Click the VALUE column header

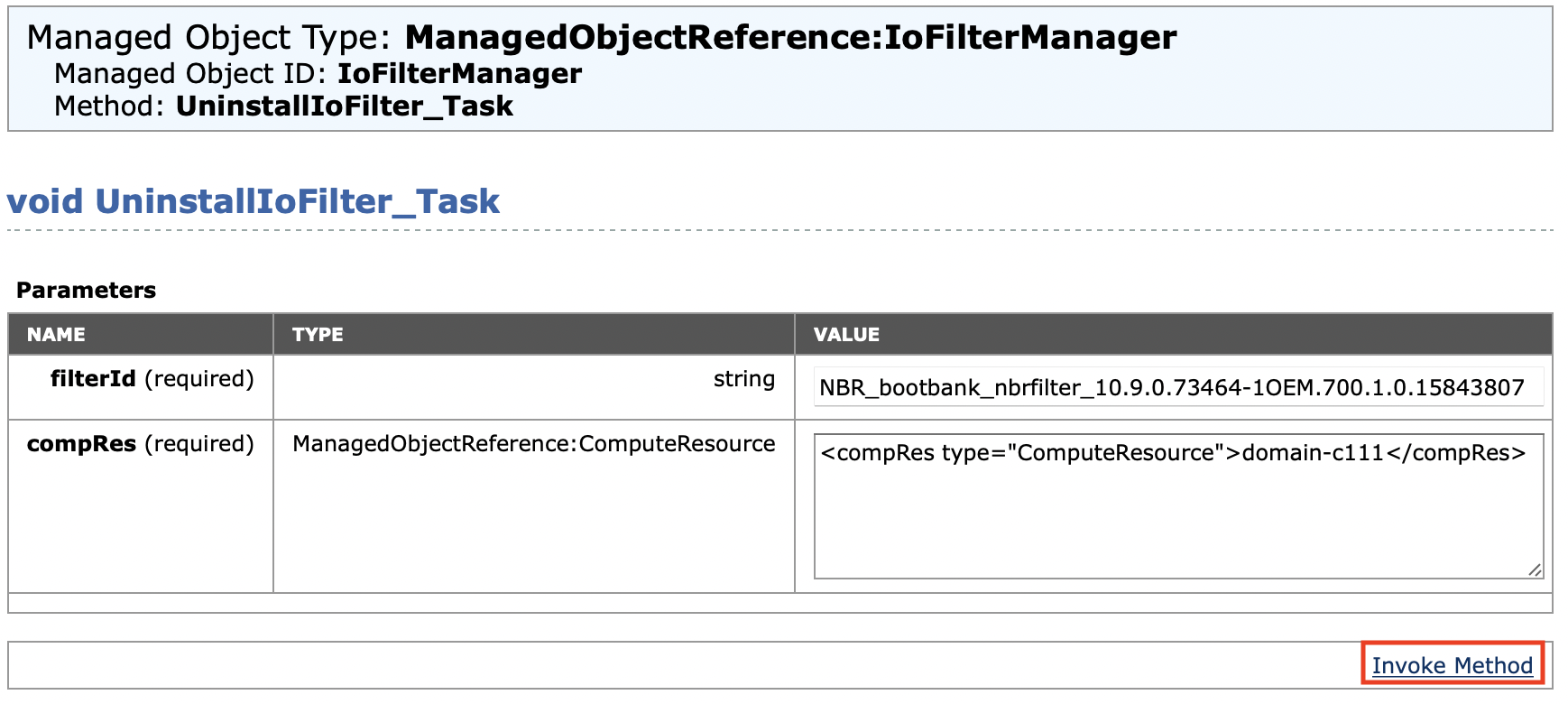(x=845, y=335)
